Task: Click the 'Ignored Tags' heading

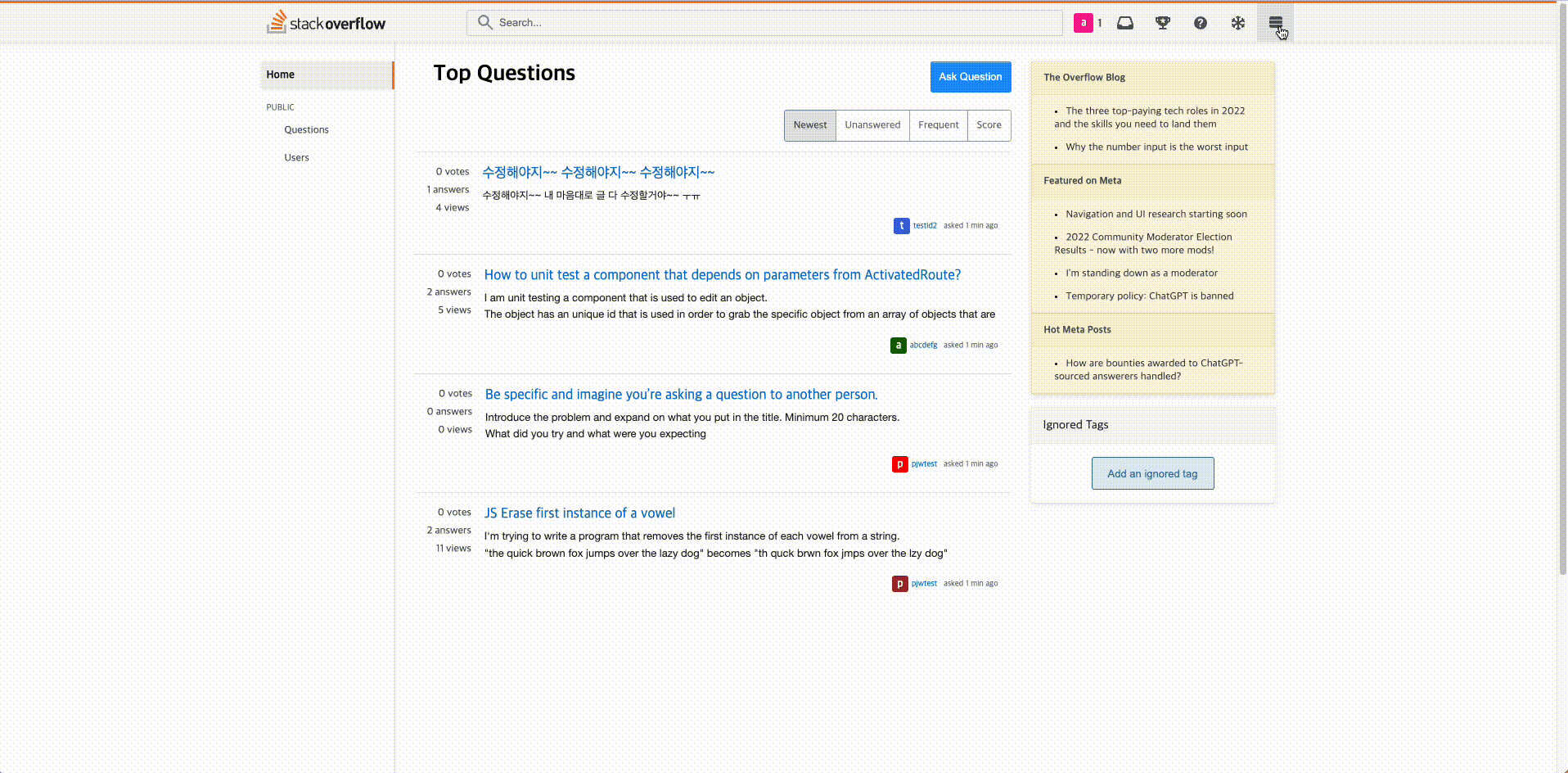Action: [x=1075, y=425]
